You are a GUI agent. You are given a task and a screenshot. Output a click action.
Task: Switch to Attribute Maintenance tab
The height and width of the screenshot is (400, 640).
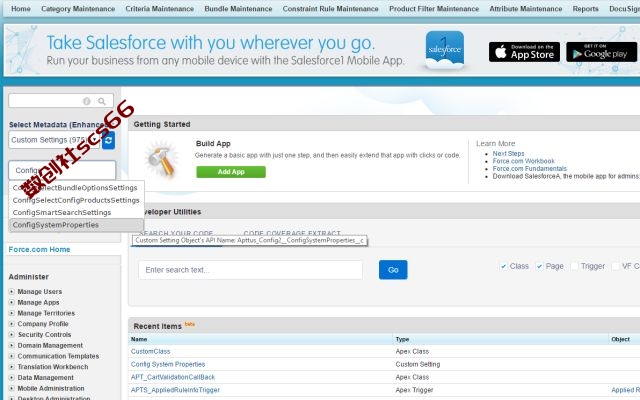pyautogui.click(x=526, y=9)
